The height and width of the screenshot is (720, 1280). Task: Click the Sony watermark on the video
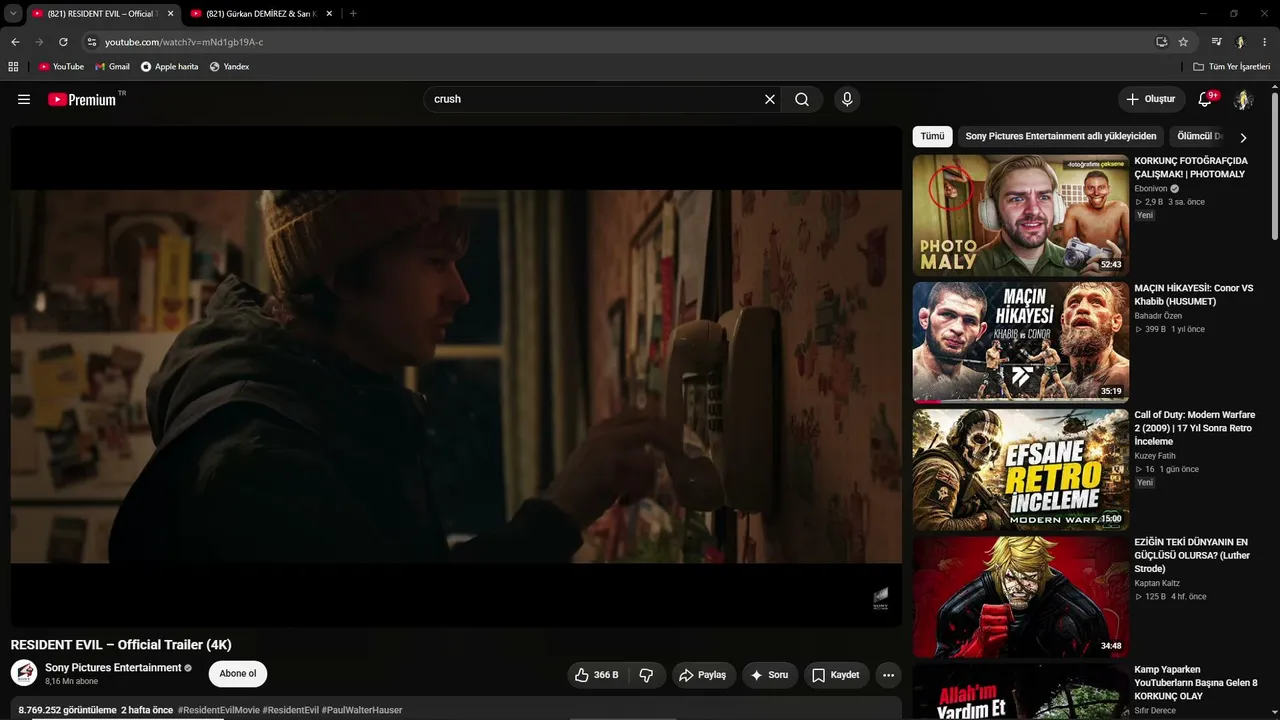(880, 599)
